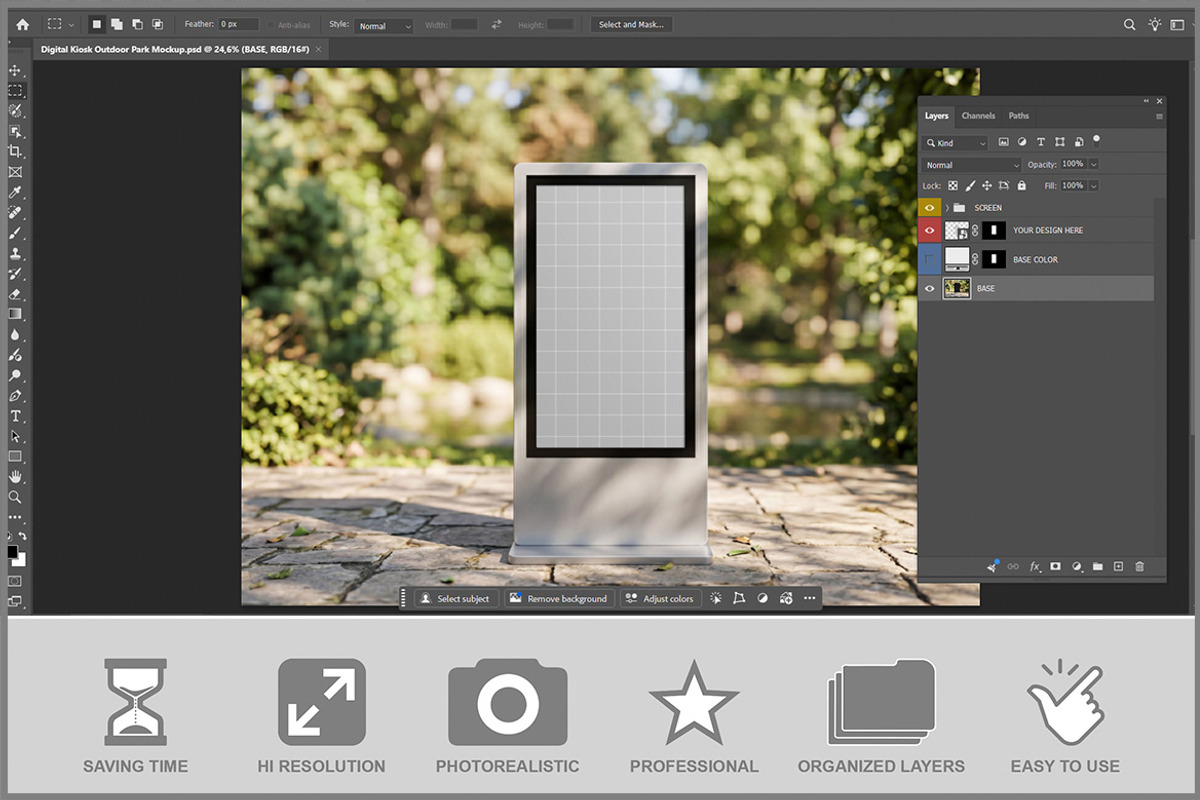Select the Pen tool
Image resolution: width=1200 pixels, height=800 pixels.
tap(15, 396)
